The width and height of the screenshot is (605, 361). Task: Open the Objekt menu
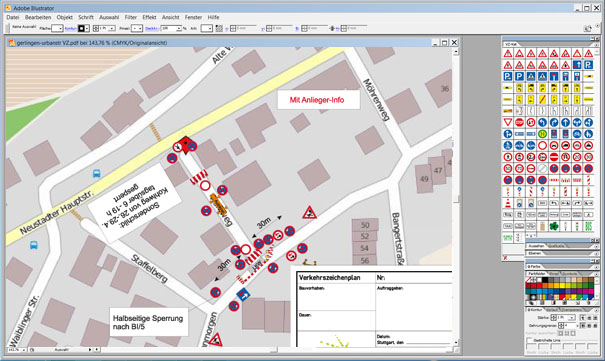[x=64, y=17]
